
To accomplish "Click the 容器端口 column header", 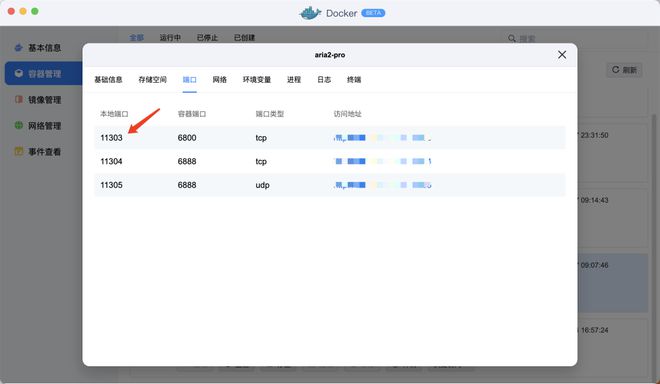I will click(x=192, y=114).
